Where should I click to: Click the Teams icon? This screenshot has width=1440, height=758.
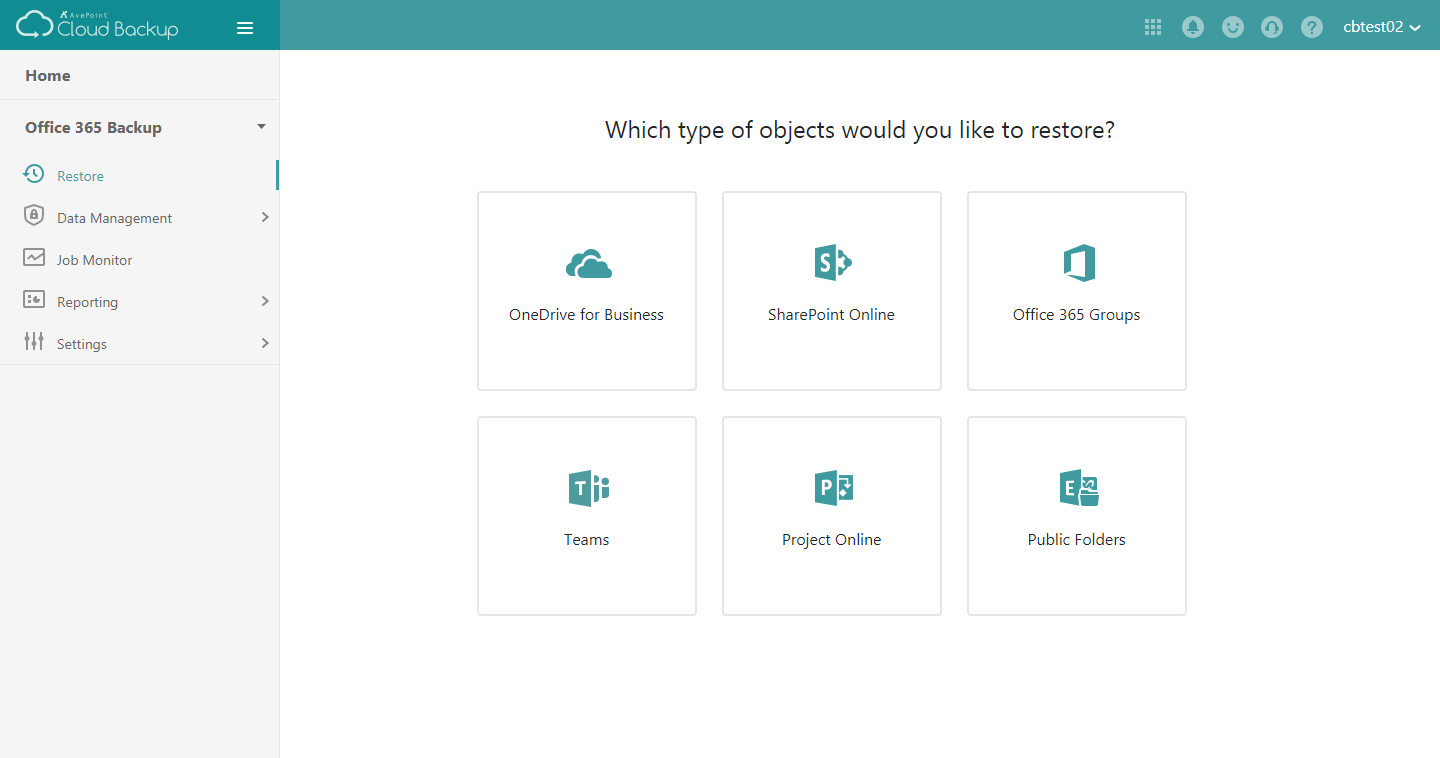(x=588, y=488)
